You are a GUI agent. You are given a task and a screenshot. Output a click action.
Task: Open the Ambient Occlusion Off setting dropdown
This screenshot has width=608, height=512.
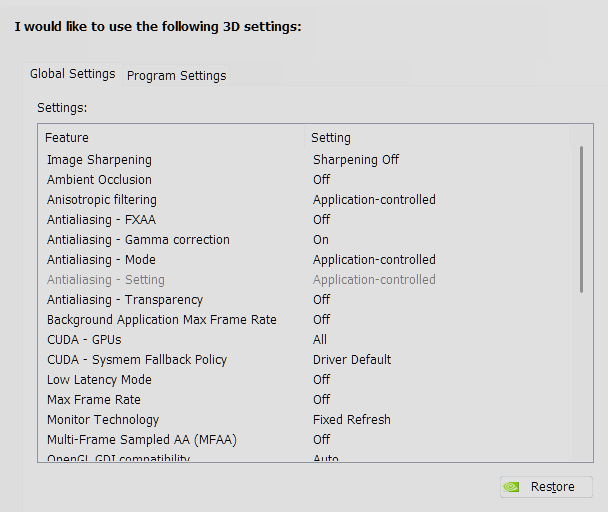(321, 180)
